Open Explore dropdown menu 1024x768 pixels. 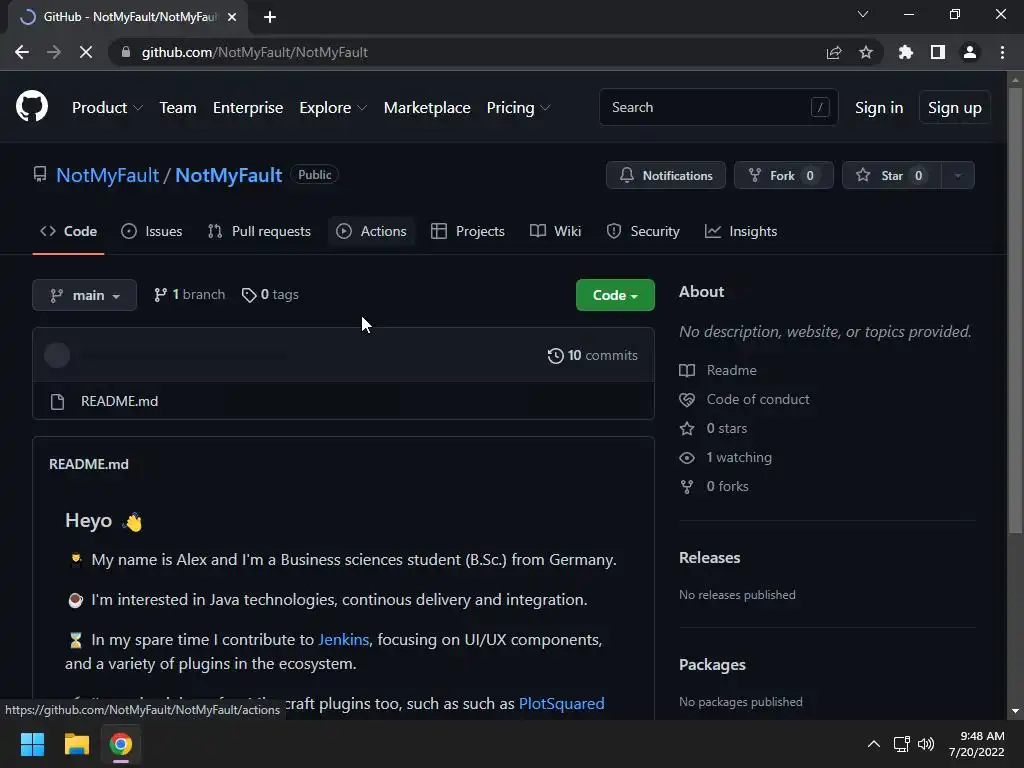click(x=333, y=108)
